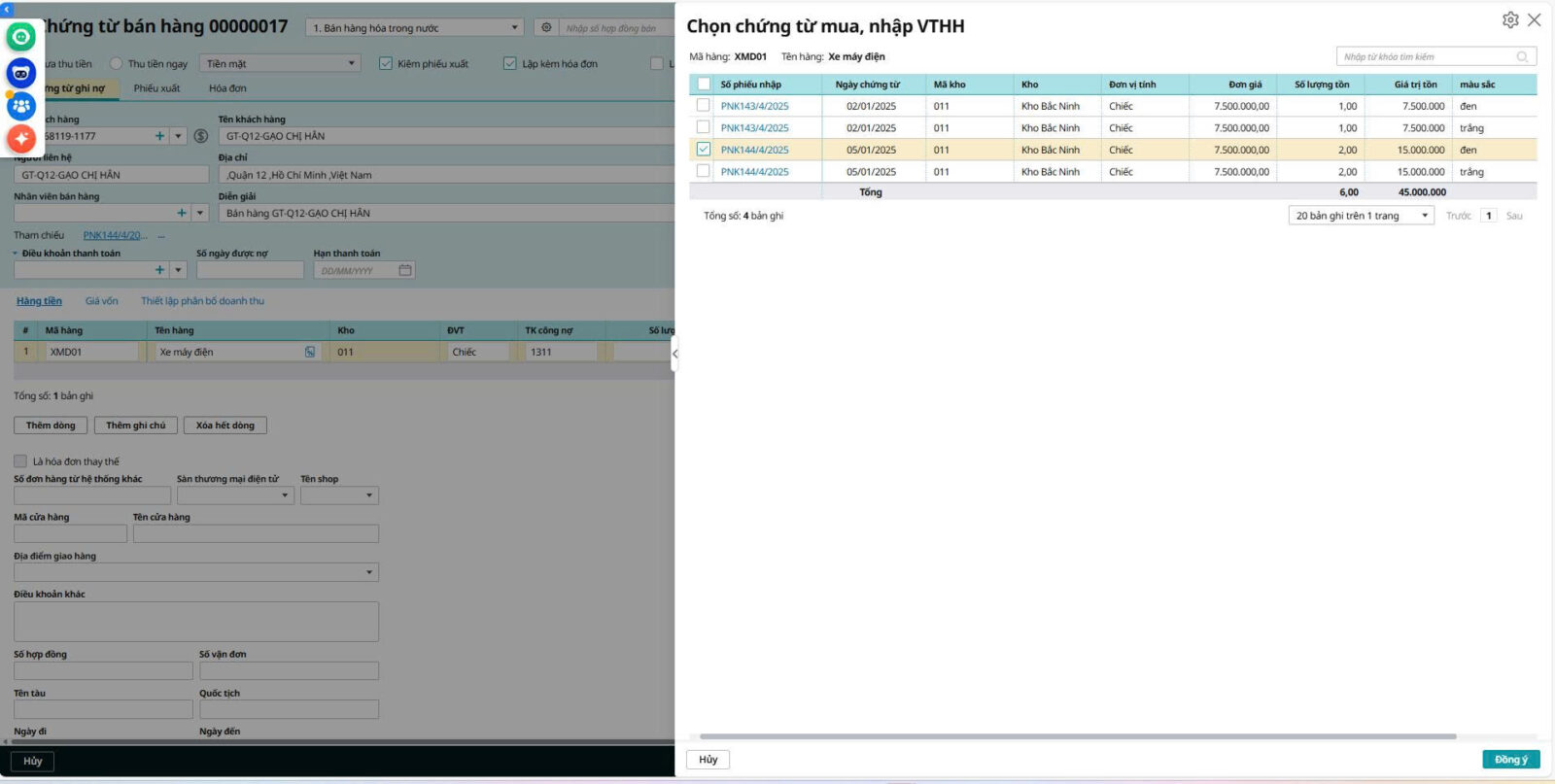Click the icon inside the Xe máy điện cell

(310, 352)
